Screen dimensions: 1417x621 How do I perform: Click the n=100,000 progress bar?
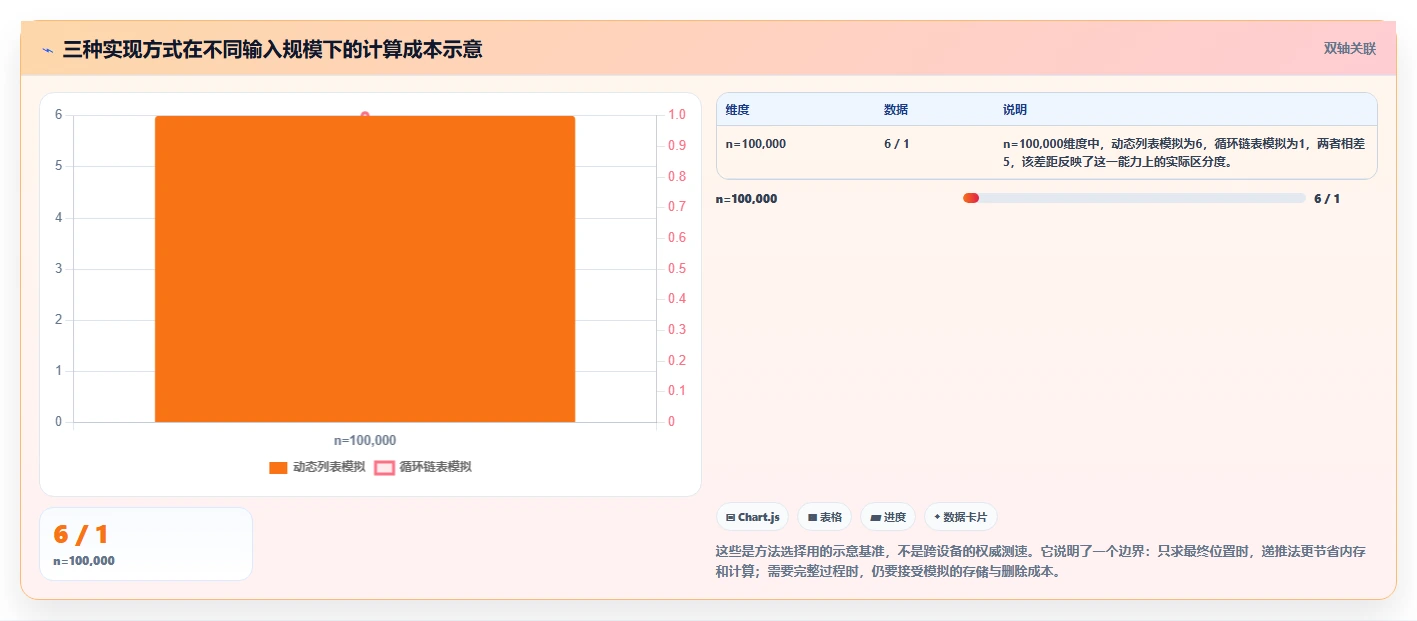pyautogui.click(x=1134, y=198)
